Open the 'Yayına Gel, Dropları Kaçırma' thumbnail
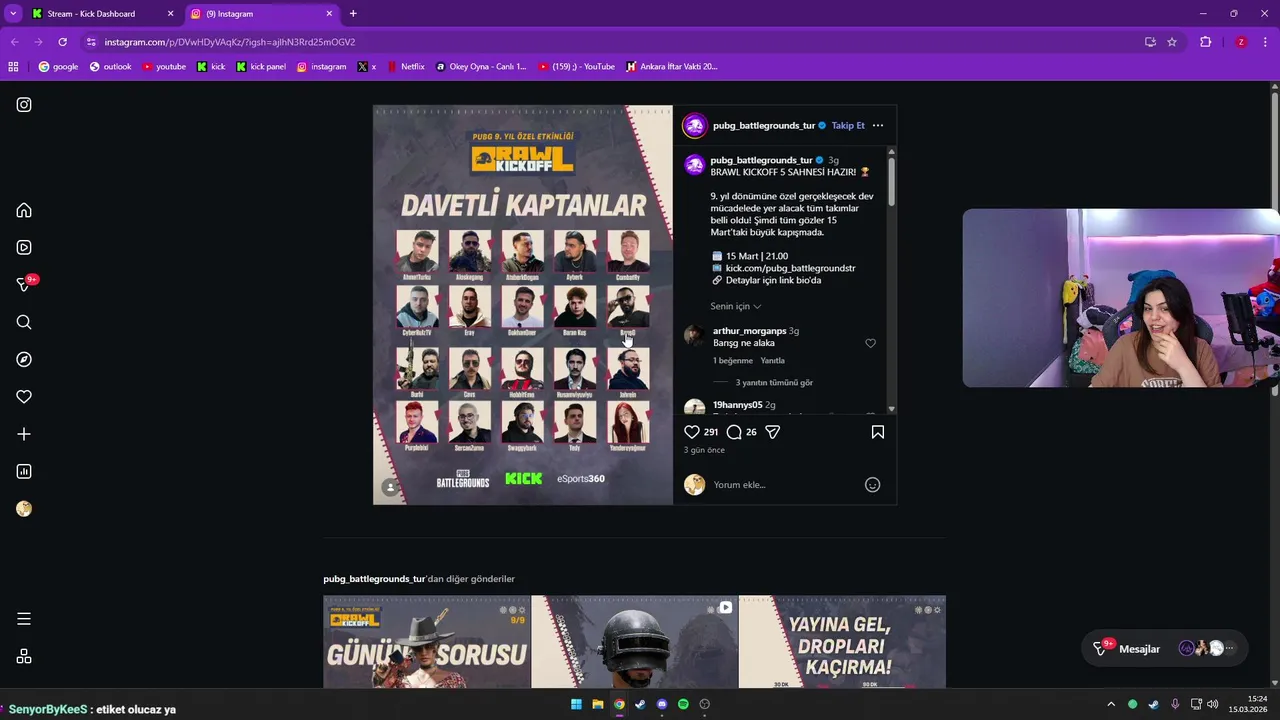This screenshot has height=720, width=1280. click(x=842, y=642)
